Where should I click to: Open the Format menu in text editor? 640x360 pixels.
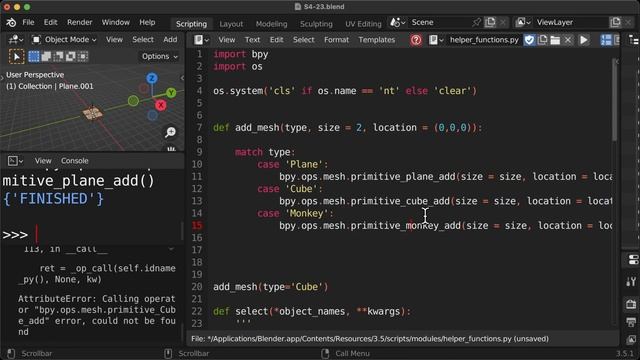pyautogui.click(x=336, y=40)
